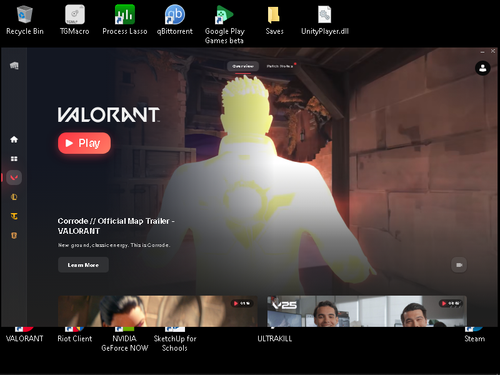Screen dimensions: 500x375
Task: Select the League of Legends sidebar icon
Action: tap(14, 197)
